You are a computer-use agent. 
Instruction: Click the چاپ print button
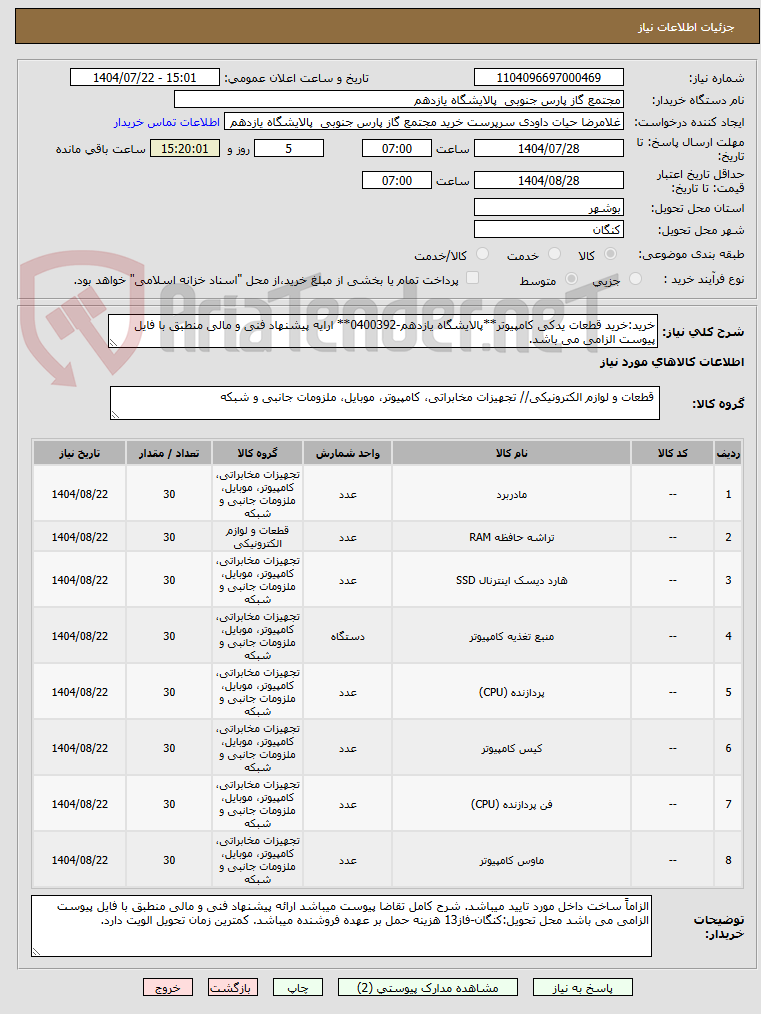click(x=298, y=987)
